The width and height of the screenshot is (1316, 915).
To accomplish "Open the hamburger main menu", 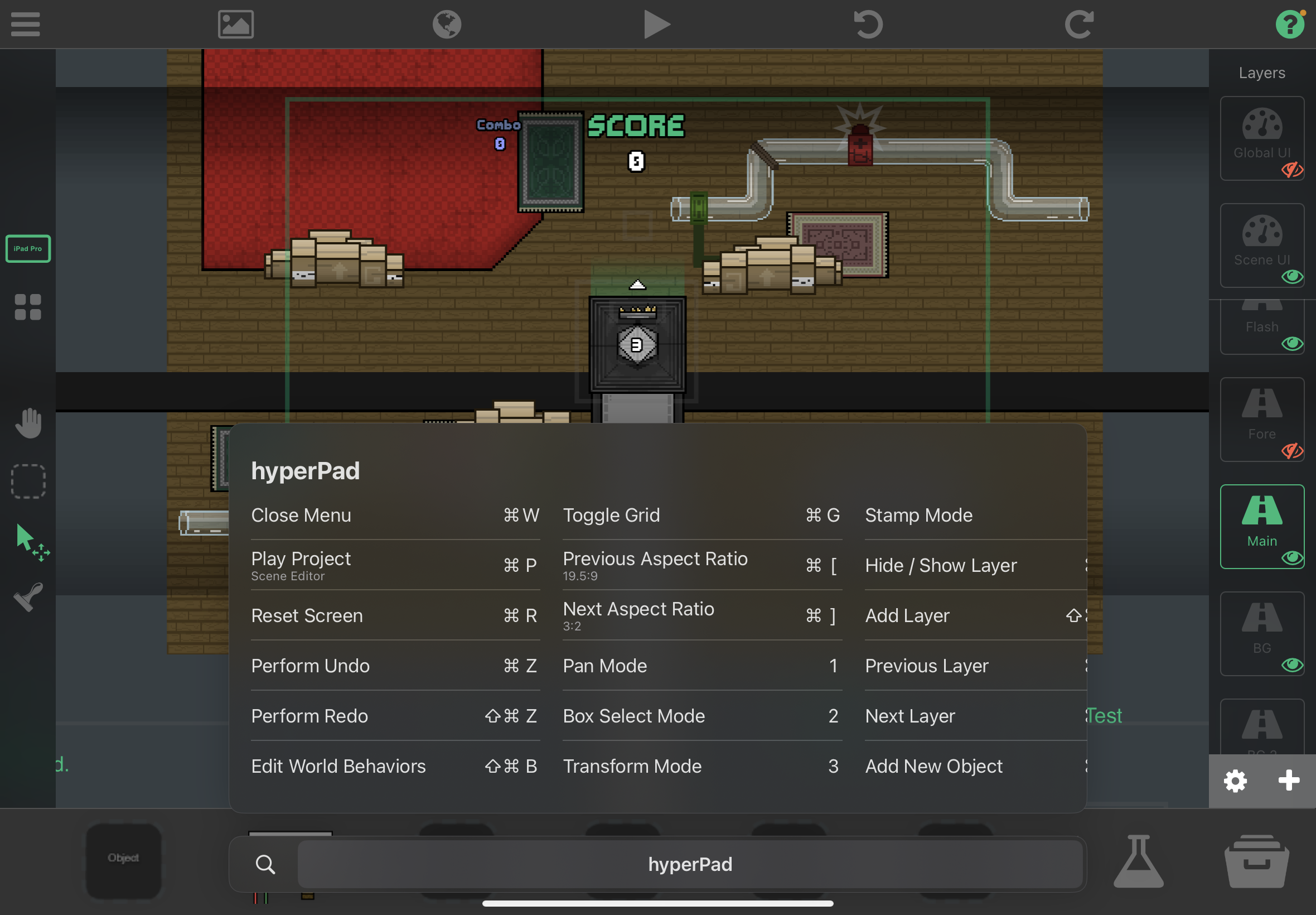I will tap(25, 24).
